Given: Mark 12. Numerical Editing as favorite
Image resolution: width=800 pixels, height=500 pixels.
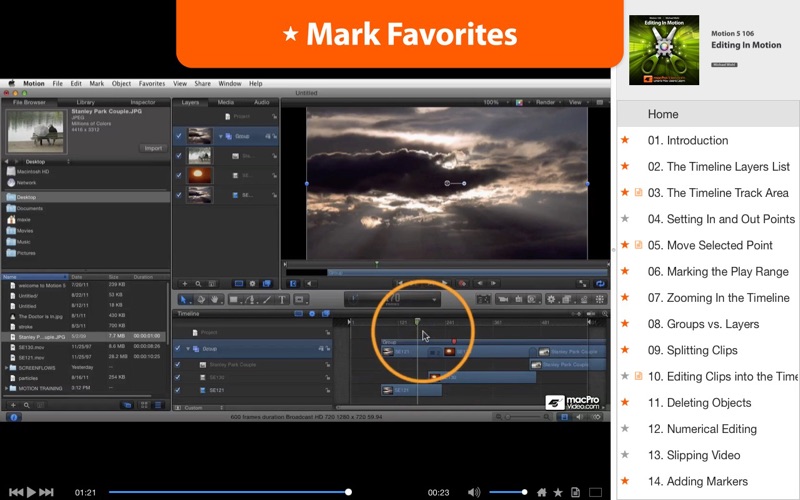Looking at the screenshot, I should 624,428.
